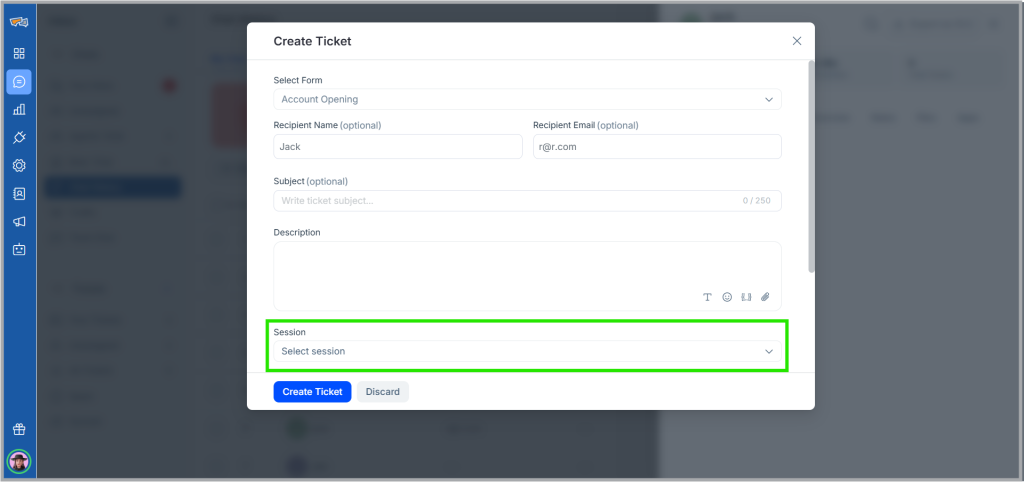
Task: Open the Select Form dropdown
Action: pos(527,99)
